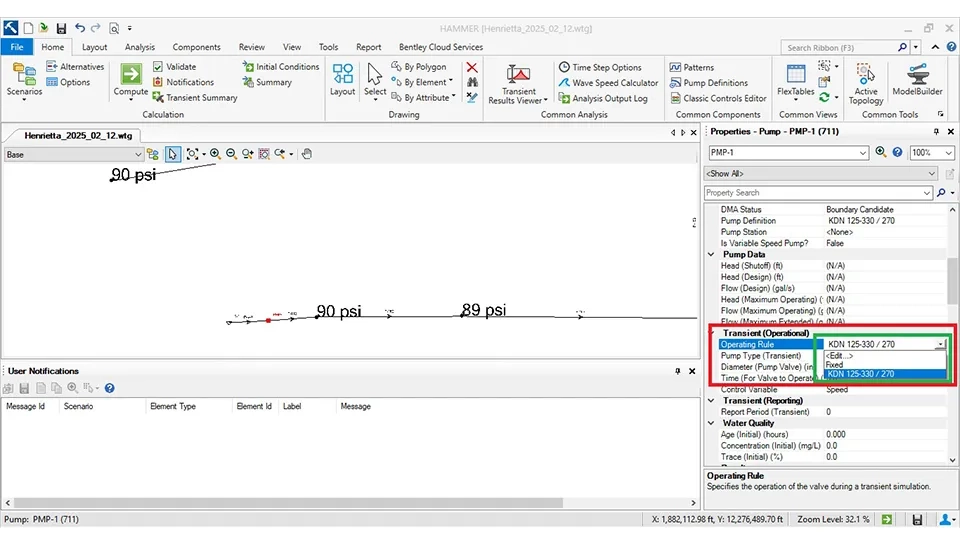
Task: Open the Transient Results Viewer
Action: [519, 78]
